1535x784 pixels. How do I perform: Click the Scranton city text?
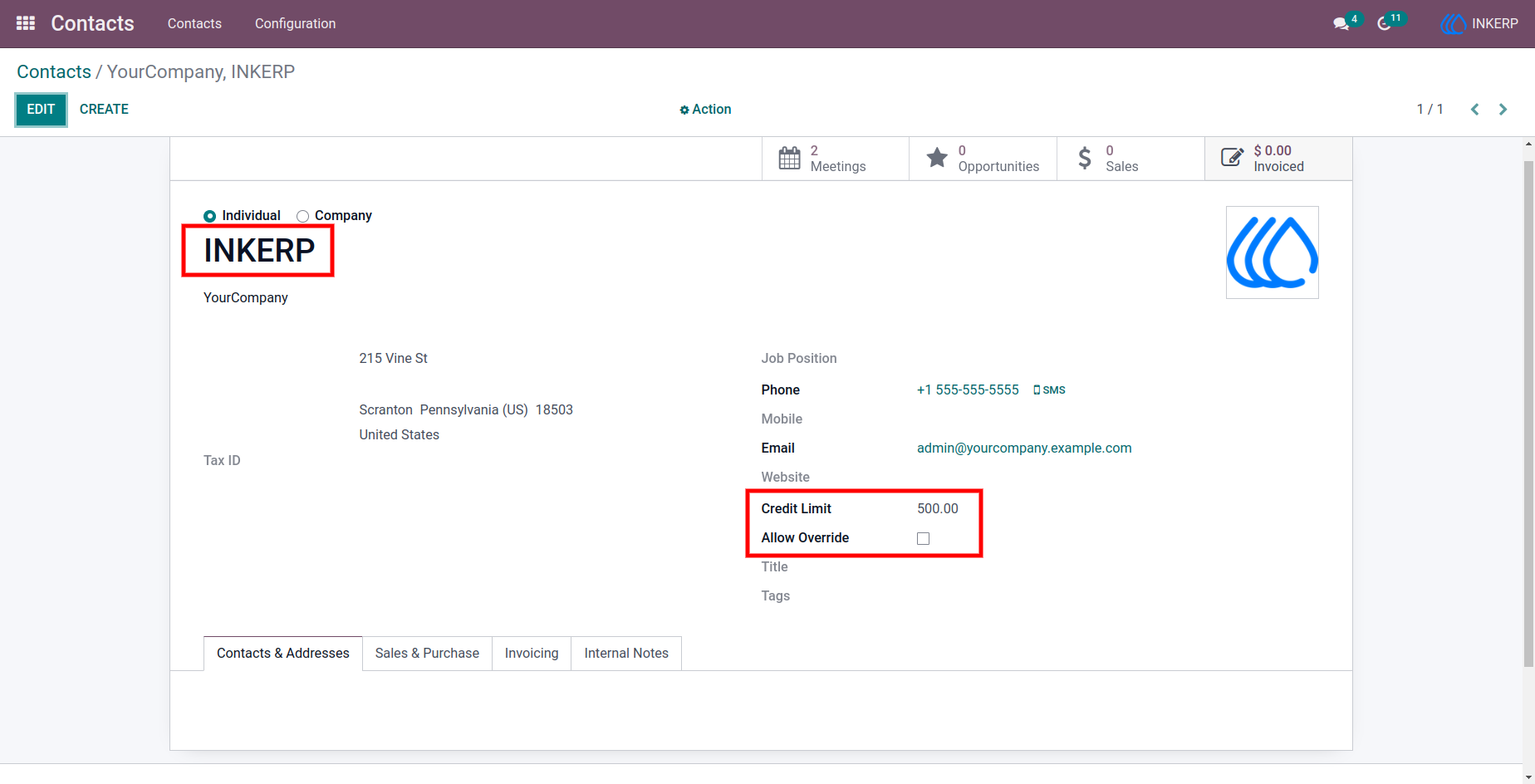386,410
